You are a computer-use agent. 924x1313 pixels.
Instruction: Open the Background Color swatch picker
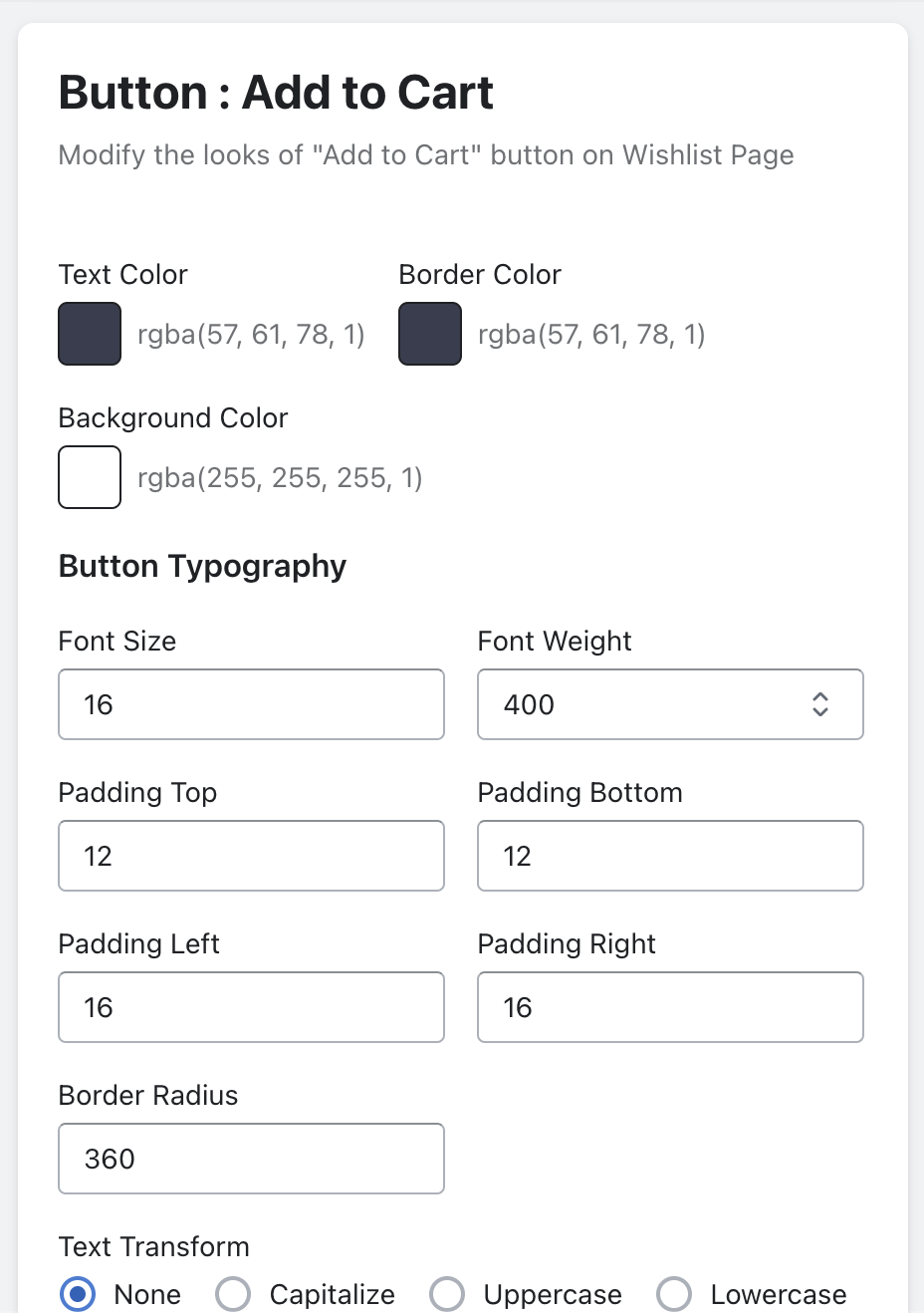pos(90,477)
